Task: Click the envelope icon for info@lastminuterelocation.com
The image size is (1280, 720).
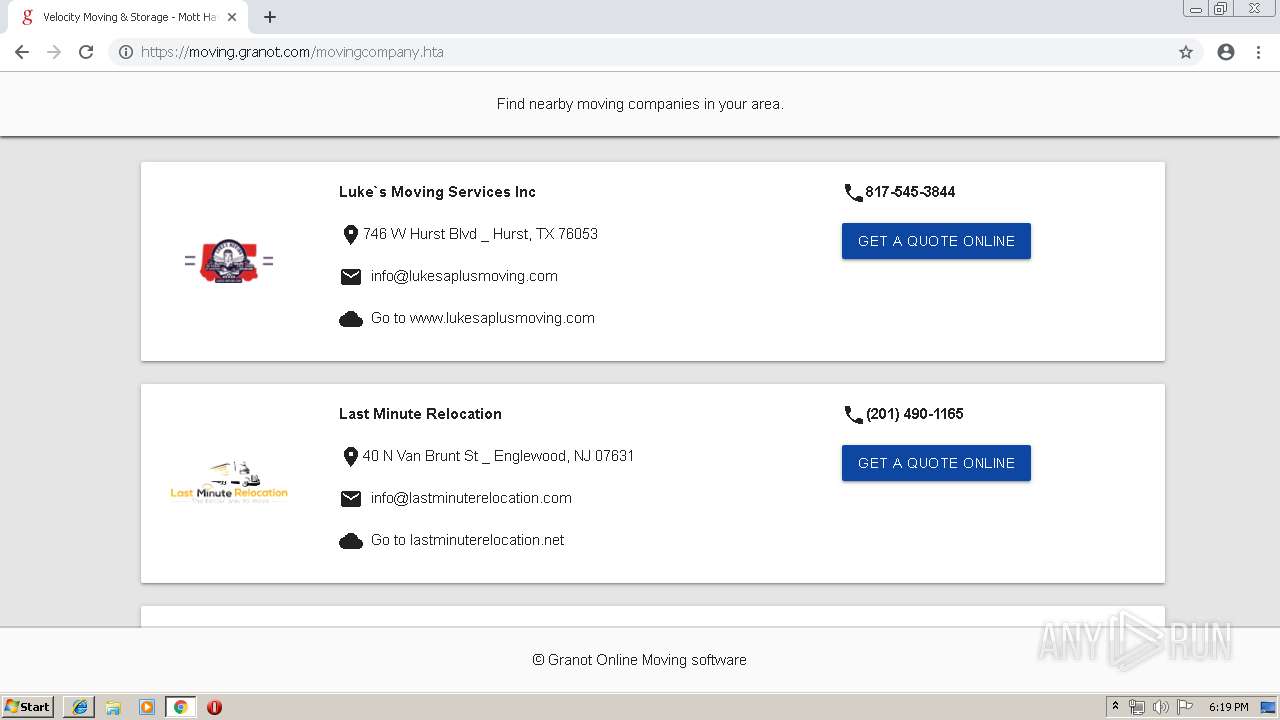Action: 351,499
